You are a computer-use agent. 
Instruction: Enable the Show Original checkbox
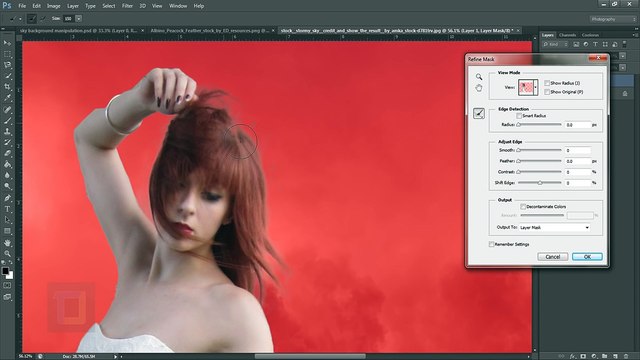[x=547, y=92]
